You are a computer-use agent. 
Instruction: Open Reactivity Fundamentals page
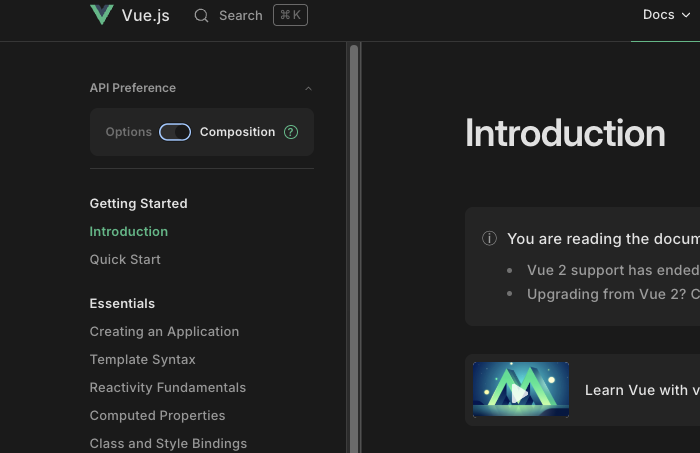pyautogui.click(x=168, y=388)
